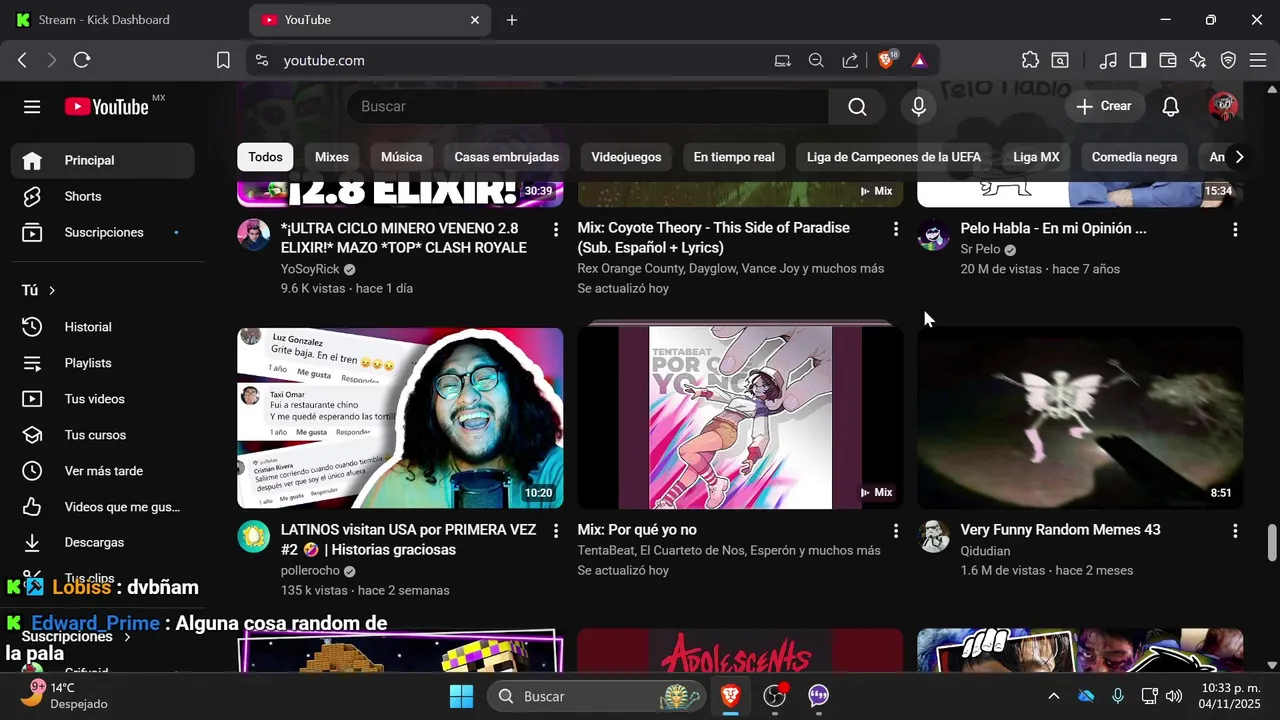
Task: Open the Brave VPN shield icon
Action: coord(1228,60)
